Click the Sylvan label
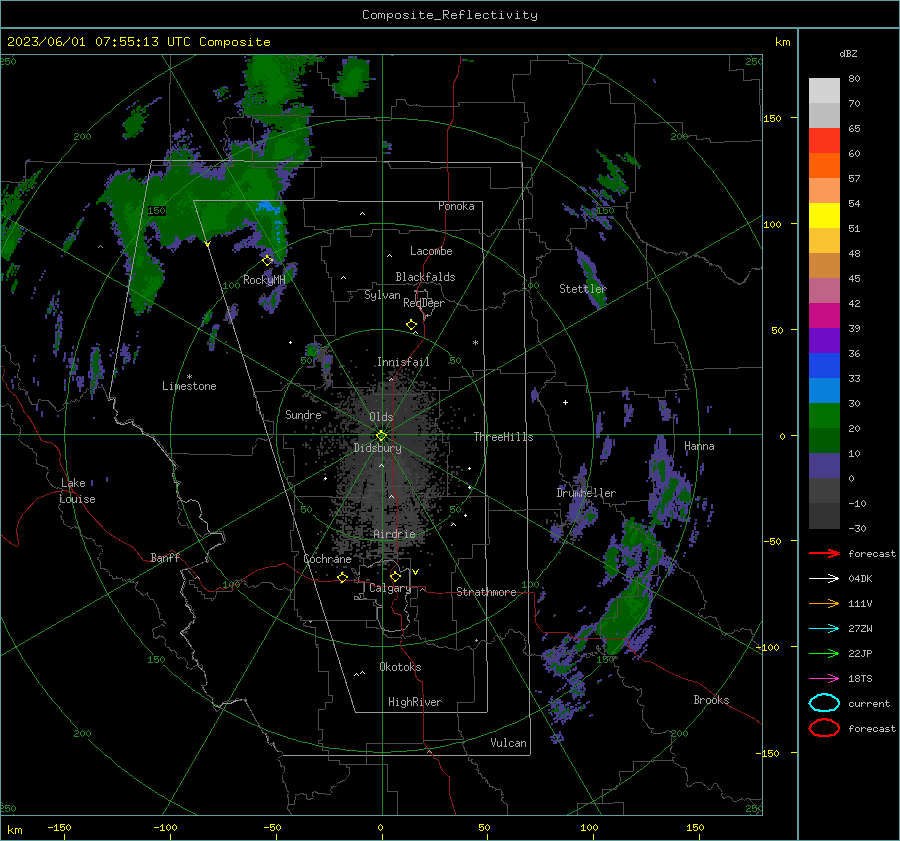The image size is (900, 841). click(x=382, y=295)
